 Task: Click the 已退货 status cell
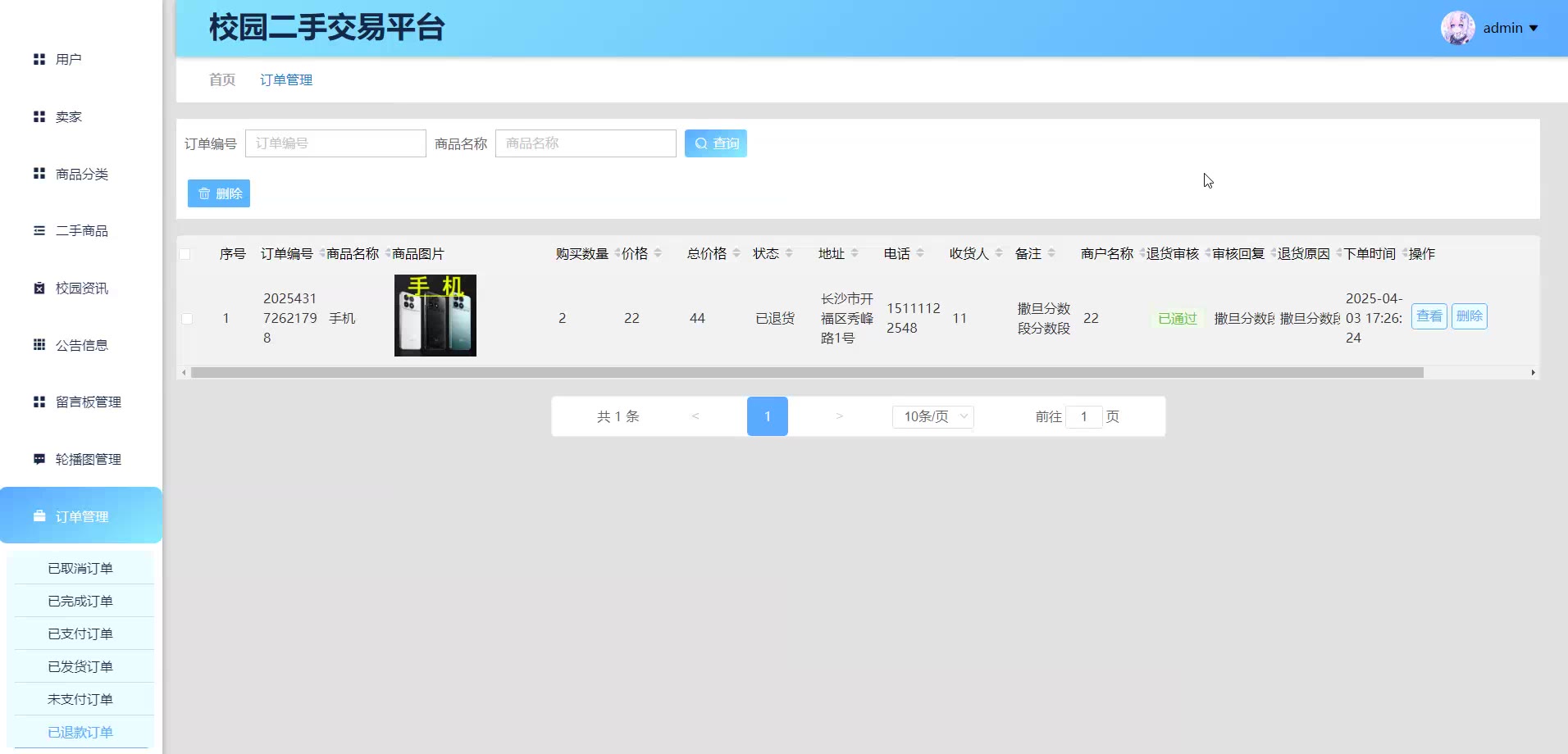point(775,318)
